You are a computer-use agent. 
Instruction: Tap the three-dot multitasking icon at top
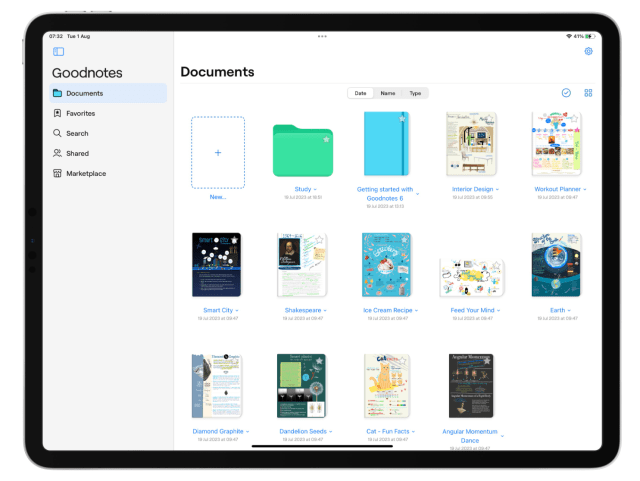point(322,36)
